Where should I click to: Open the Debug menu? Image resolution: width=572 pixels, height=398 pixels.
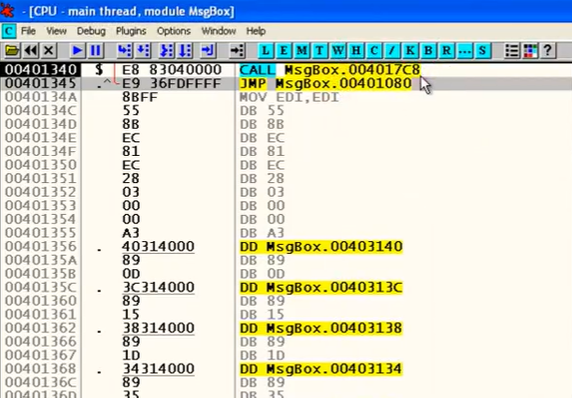(91, 31)
